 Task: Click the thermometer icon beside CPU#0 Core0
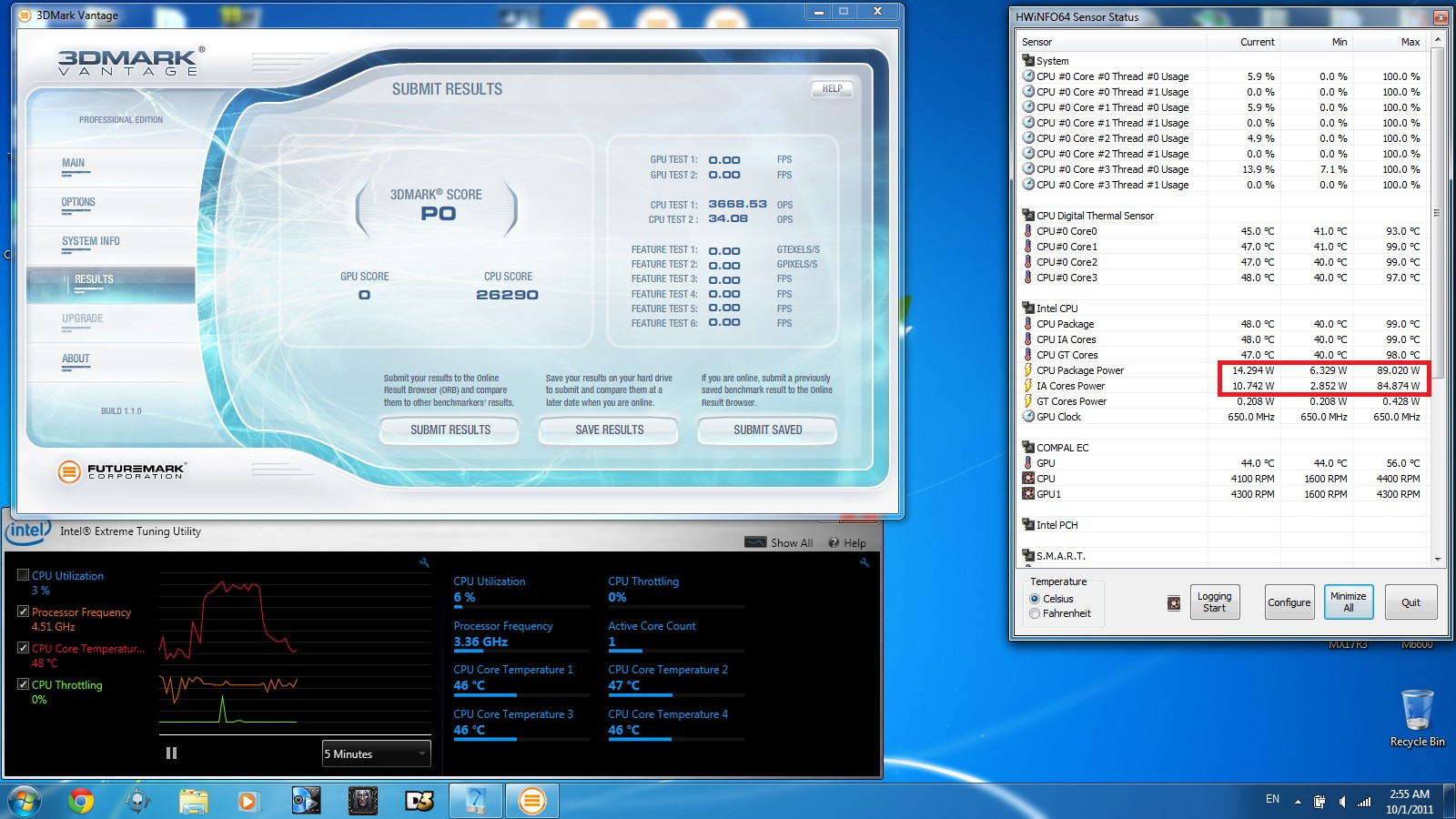[1028, 231]
